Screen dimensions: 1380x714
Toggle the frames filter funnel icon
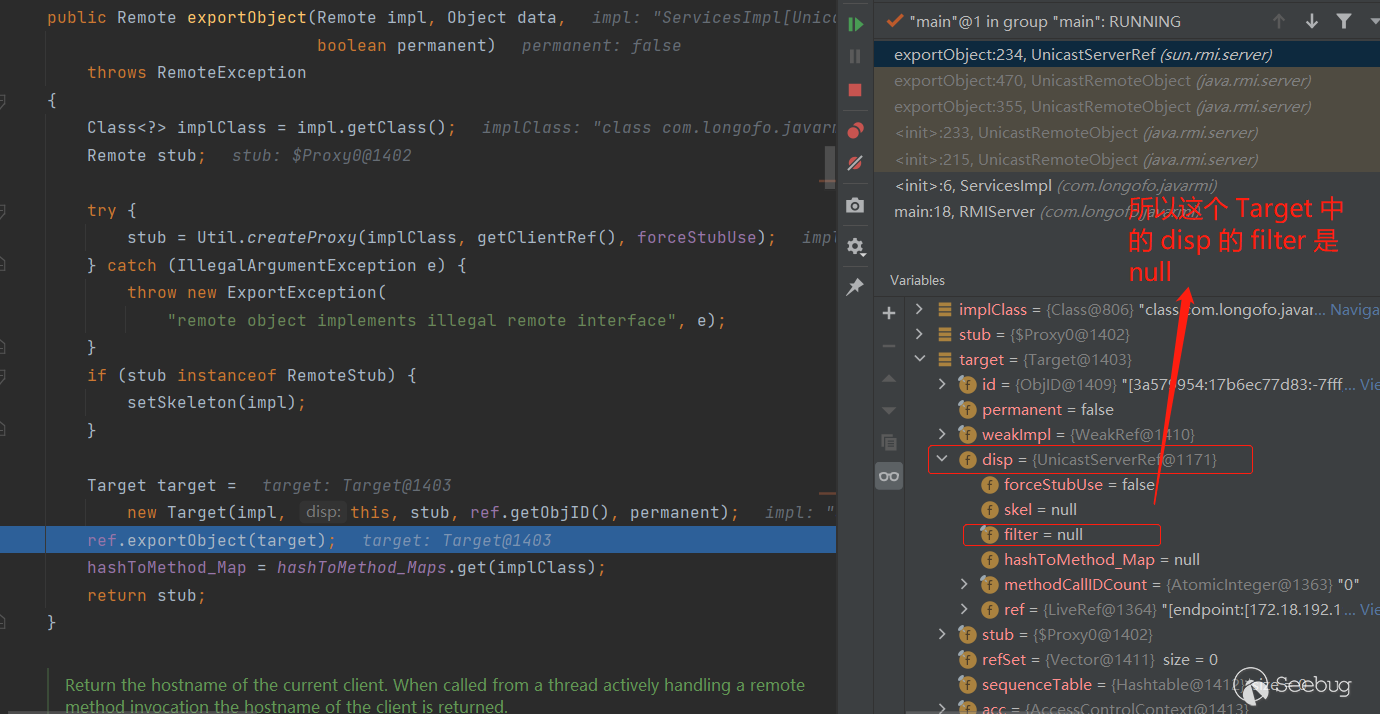point(1344,21)
